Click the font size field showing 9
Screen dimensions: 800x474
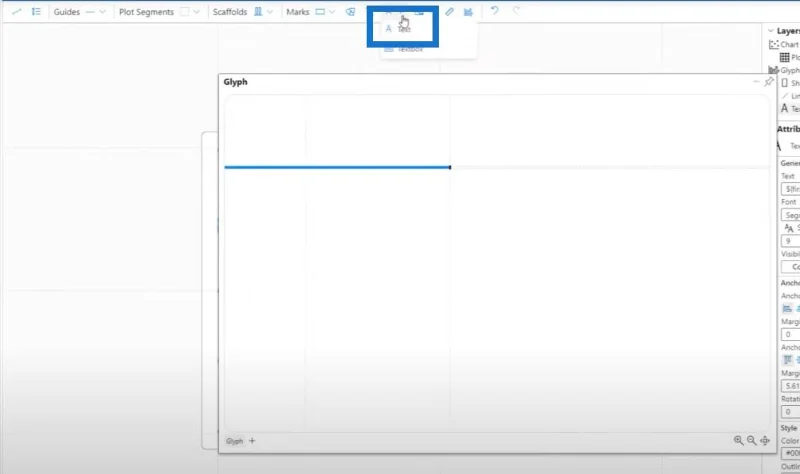791,241
